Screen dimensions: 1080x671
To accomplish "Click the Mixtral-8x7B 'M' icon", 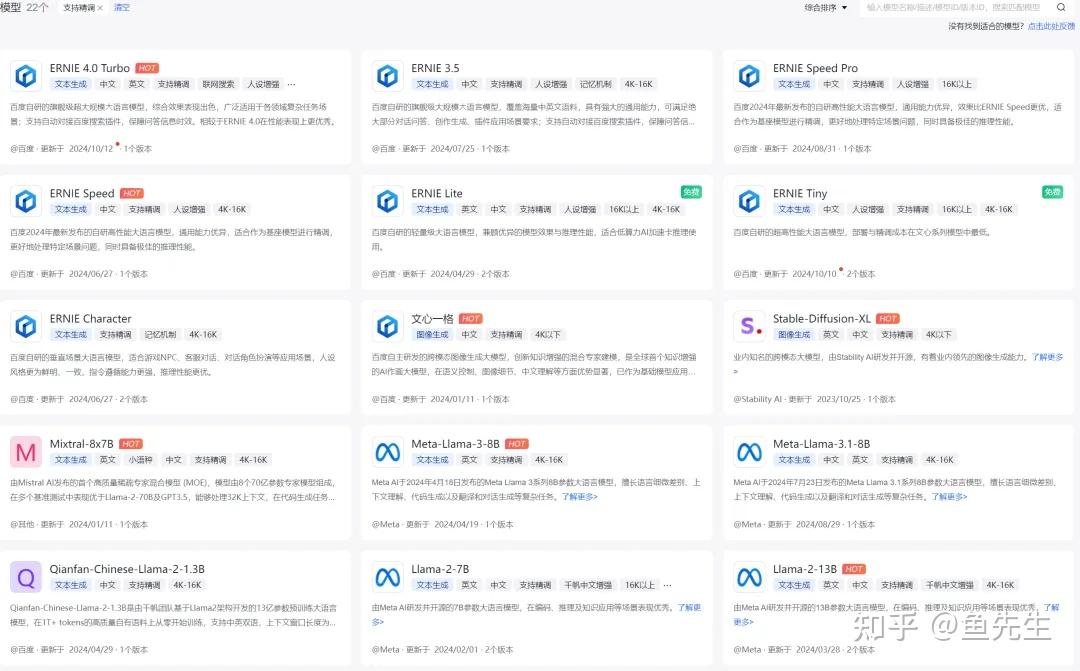I will 26,452.
